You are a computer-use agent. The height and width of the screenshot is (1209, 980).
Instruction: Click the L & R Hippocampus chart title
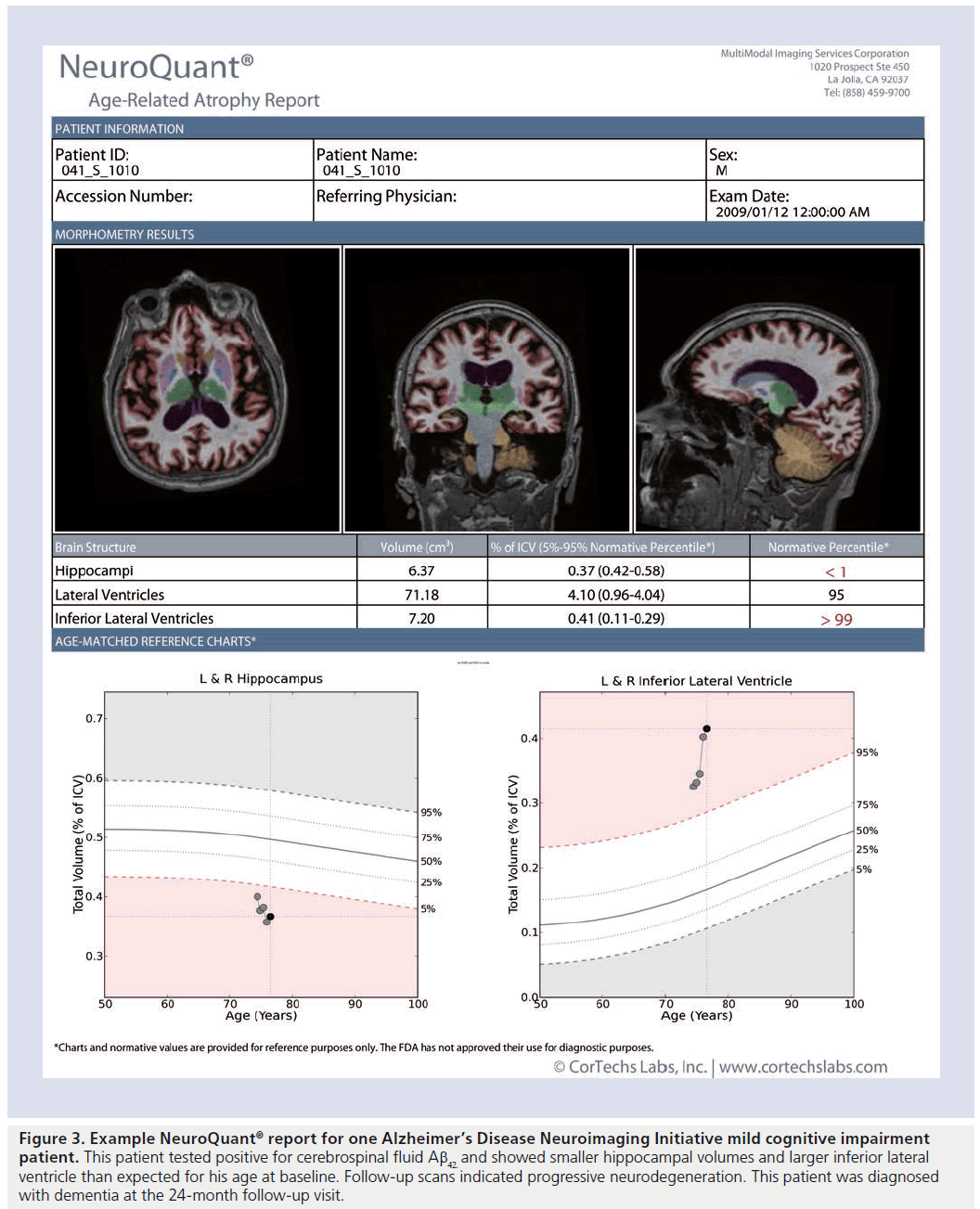[261, 679]
